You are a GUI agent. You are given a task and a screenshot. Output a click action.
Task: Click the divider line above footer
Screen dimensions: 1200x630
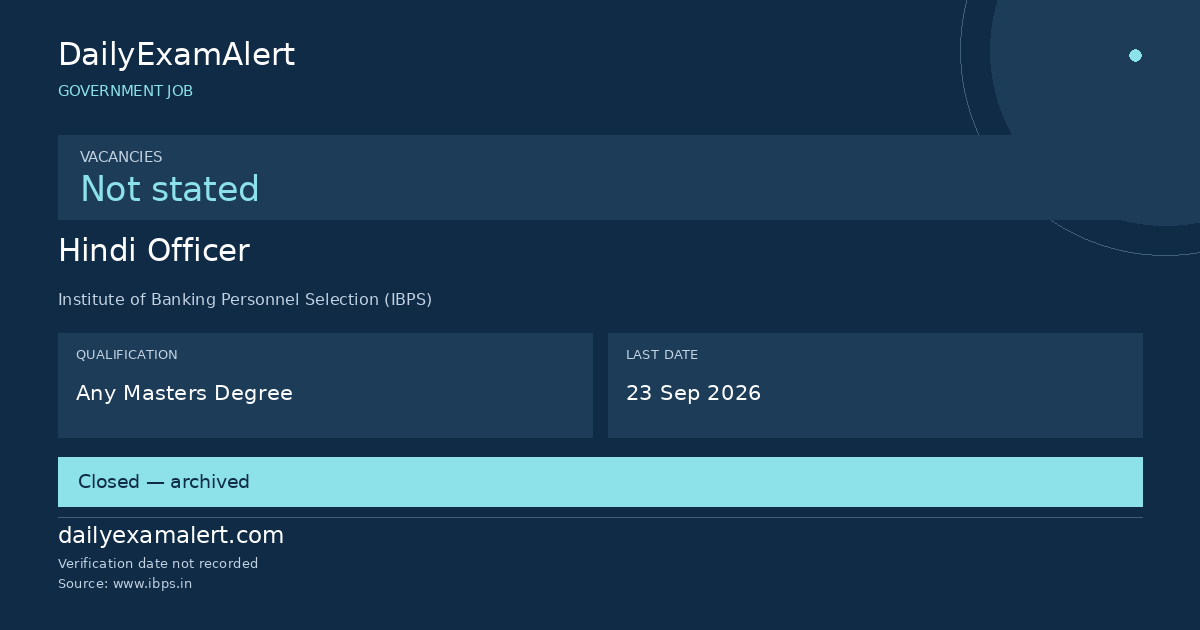coord(600,517)
